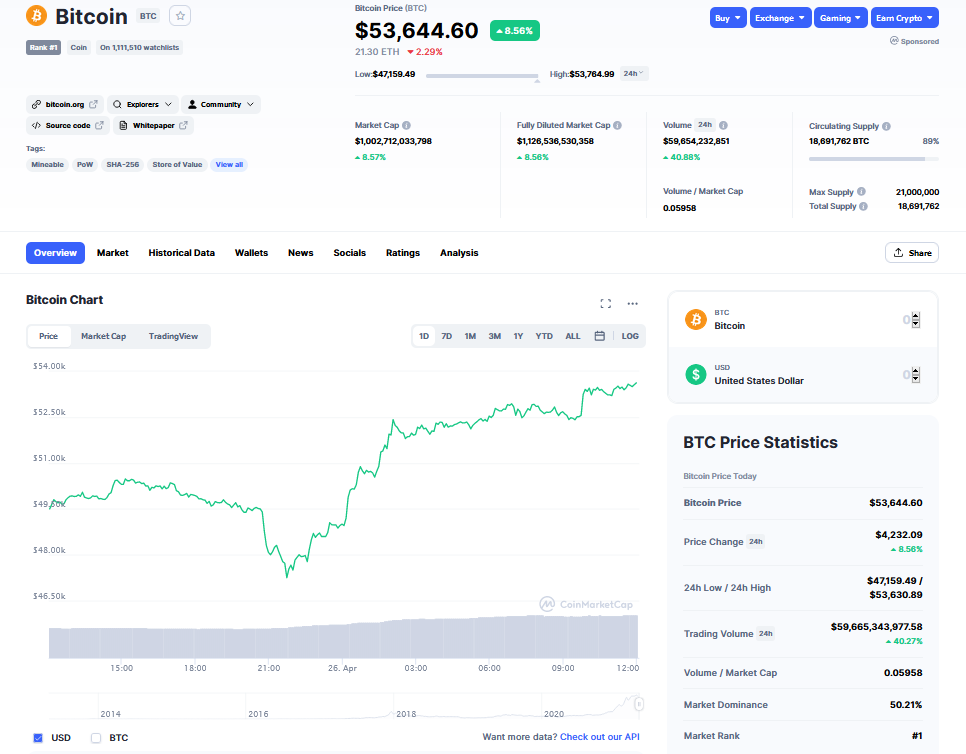This screenshot has width=966, height=754.
Task: Click the Share upload icon
Action: click(x=898, y=253)
